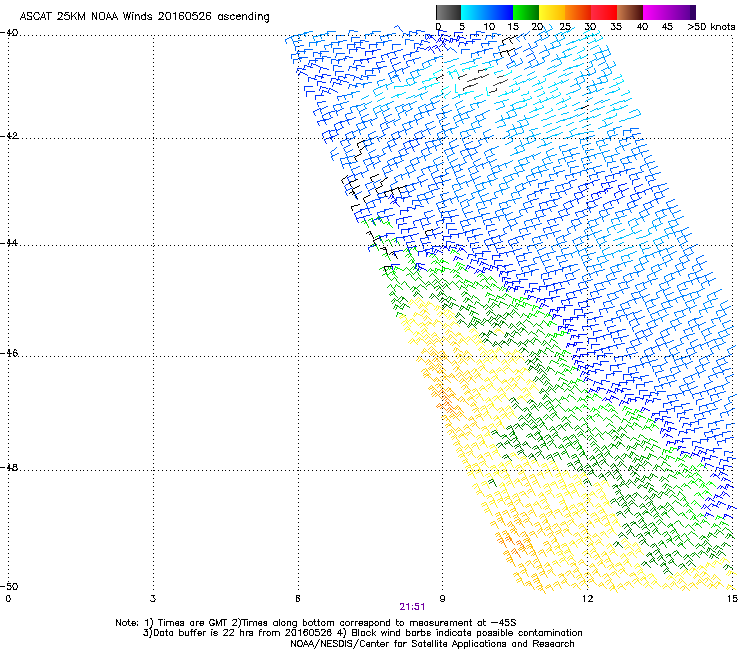The image size is (740, 650).
Task: Click the green 15-20 knots legend swatch
Action: point(526,12)
